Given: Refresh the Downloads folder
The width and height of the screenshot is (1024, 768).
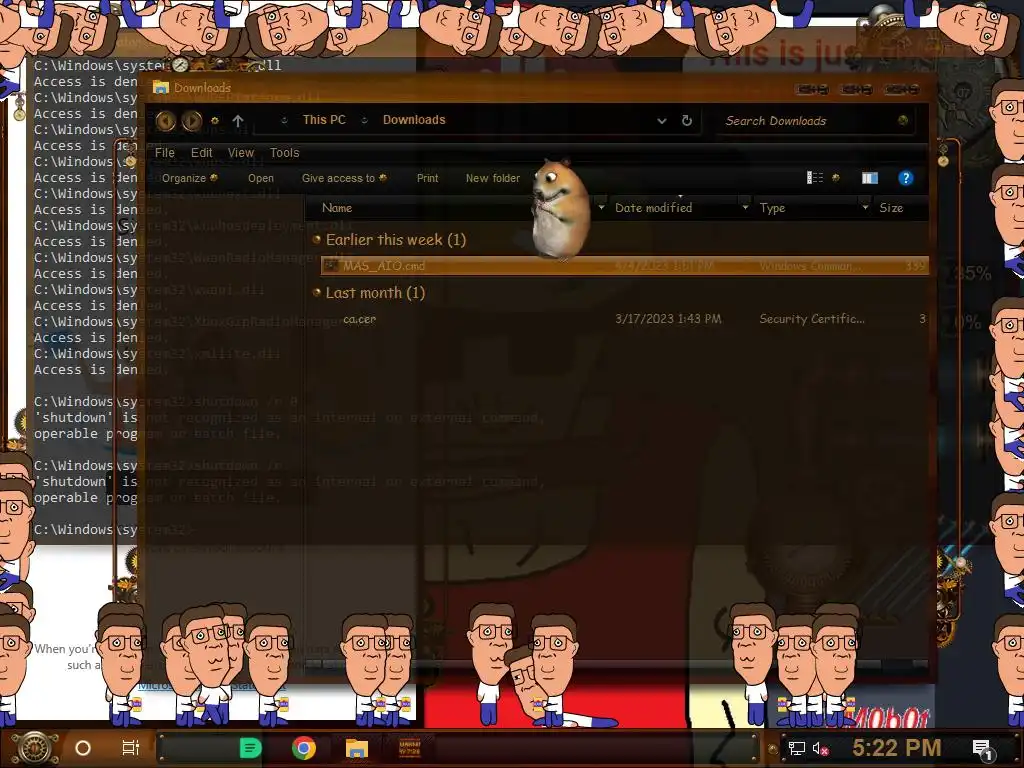Looking at the screenshot, I should (x=686, y=121).
